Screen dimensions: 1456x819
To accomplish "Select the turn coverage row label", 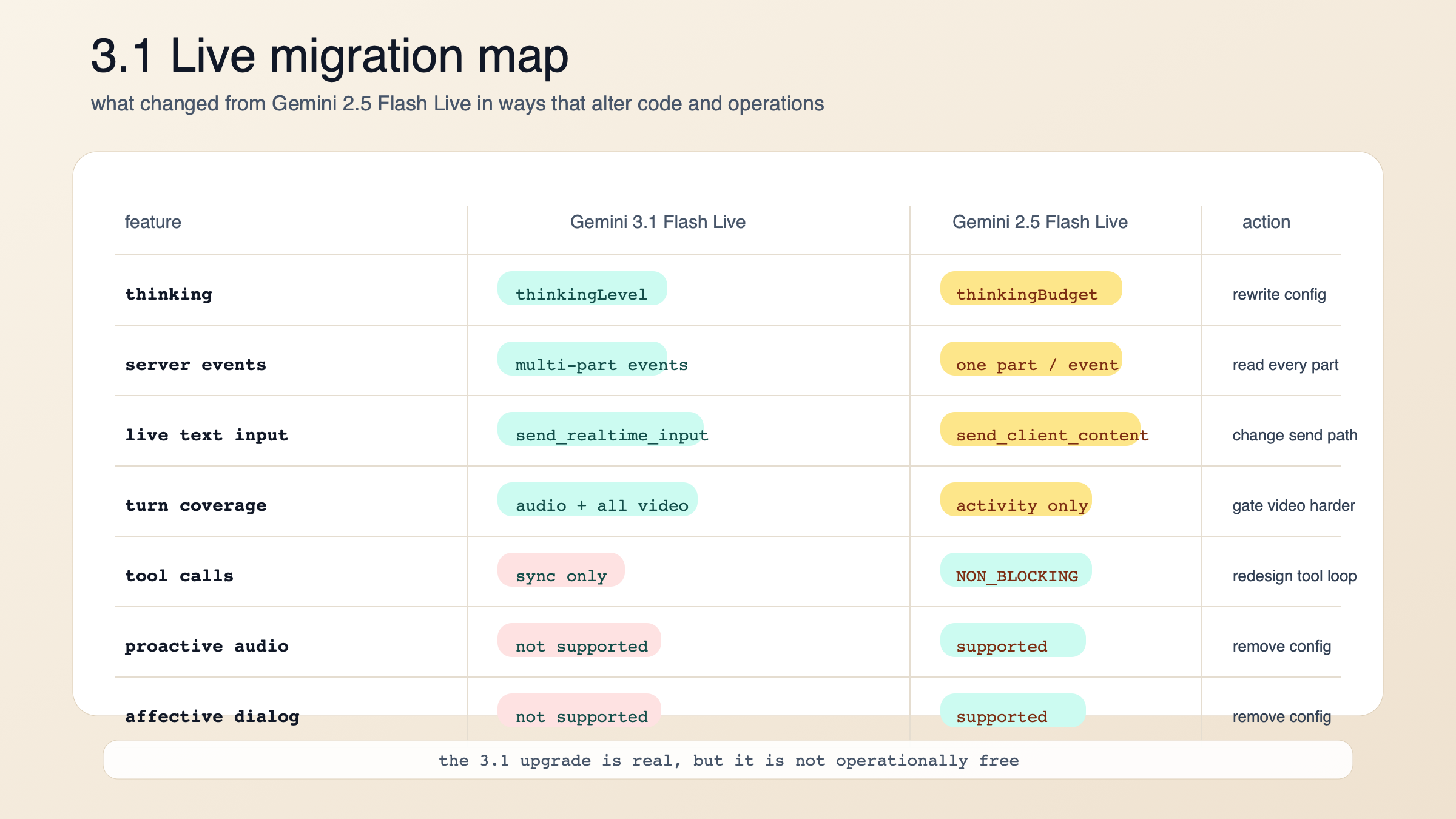I will [195, 505].
